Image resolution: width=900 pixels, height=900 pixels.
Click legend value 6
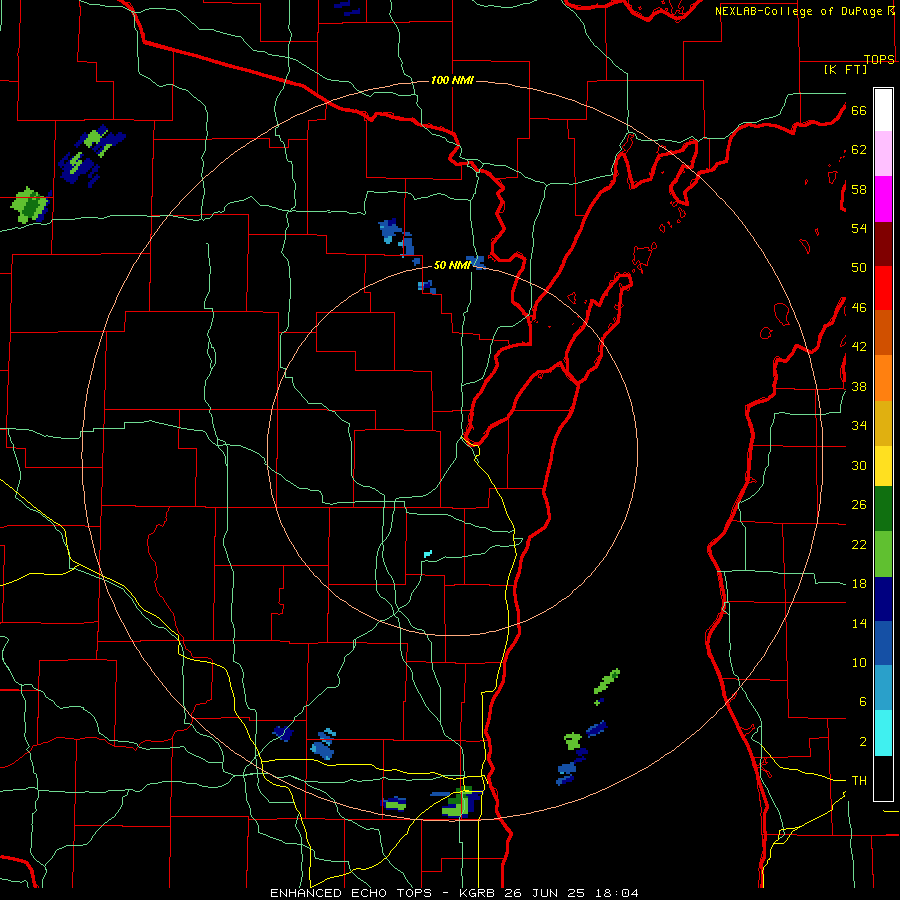(862, 702)
